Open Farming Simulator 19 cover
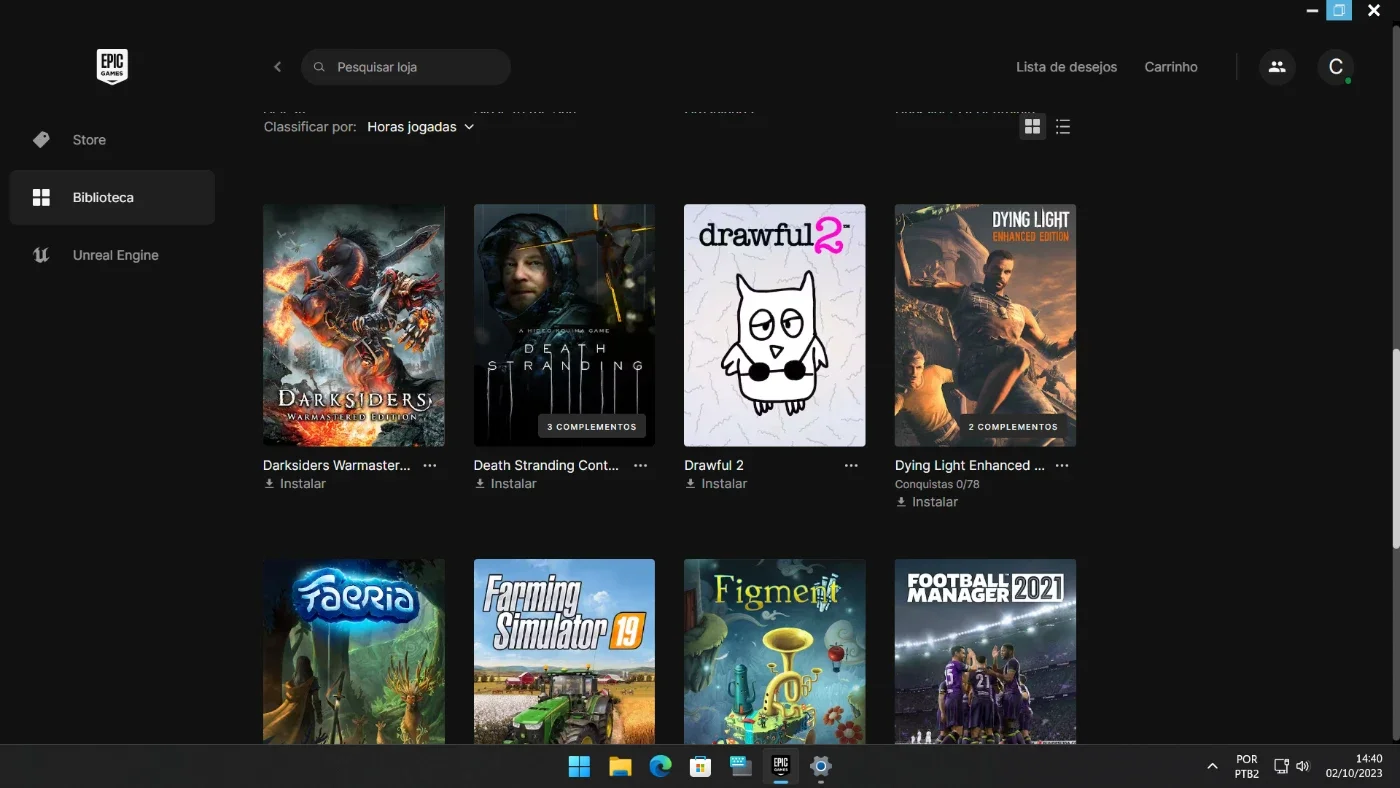1400x788 pixels. (564, 651)
